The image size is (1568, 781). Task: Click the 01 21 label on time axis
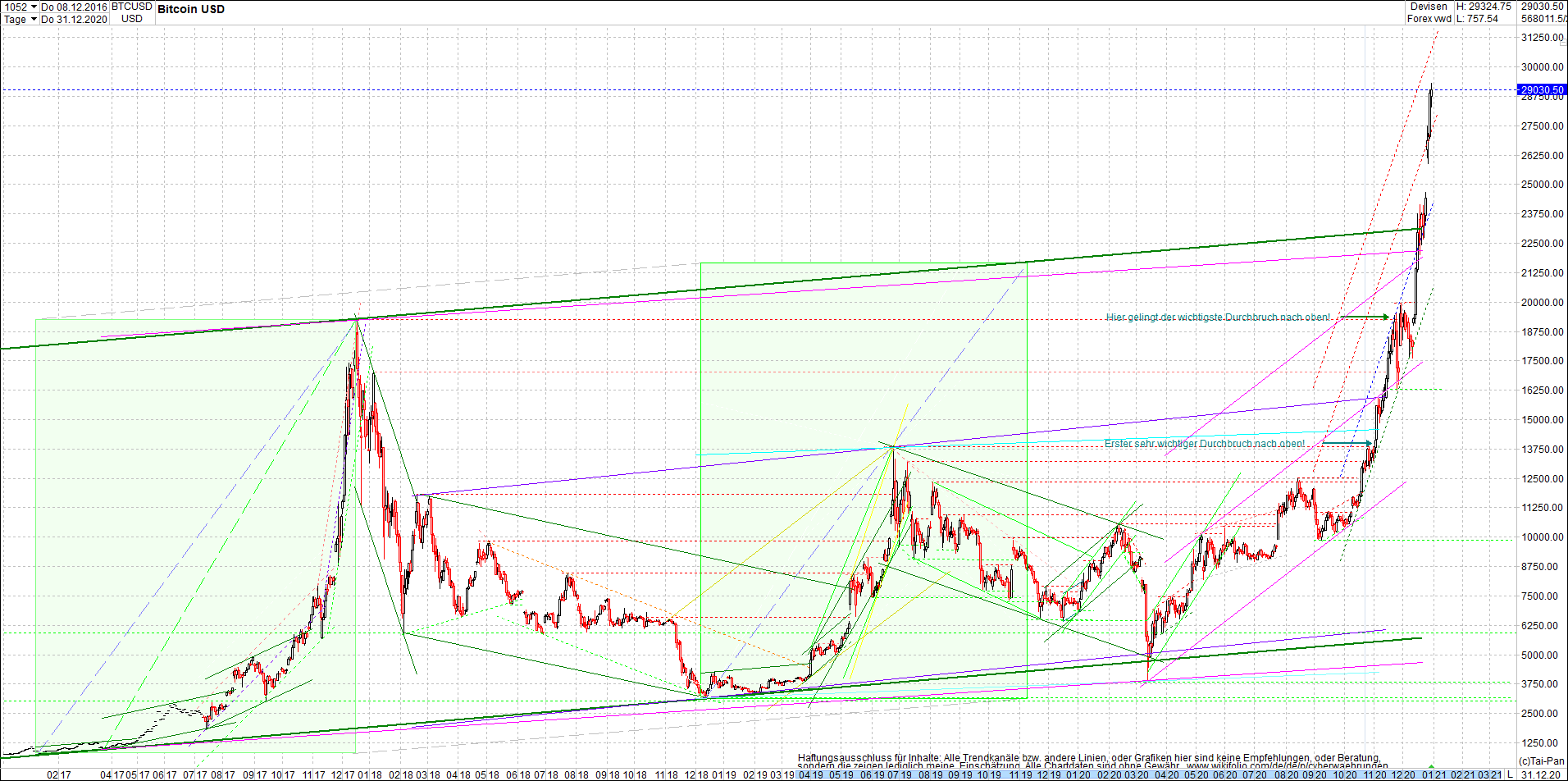point(1435,774)
